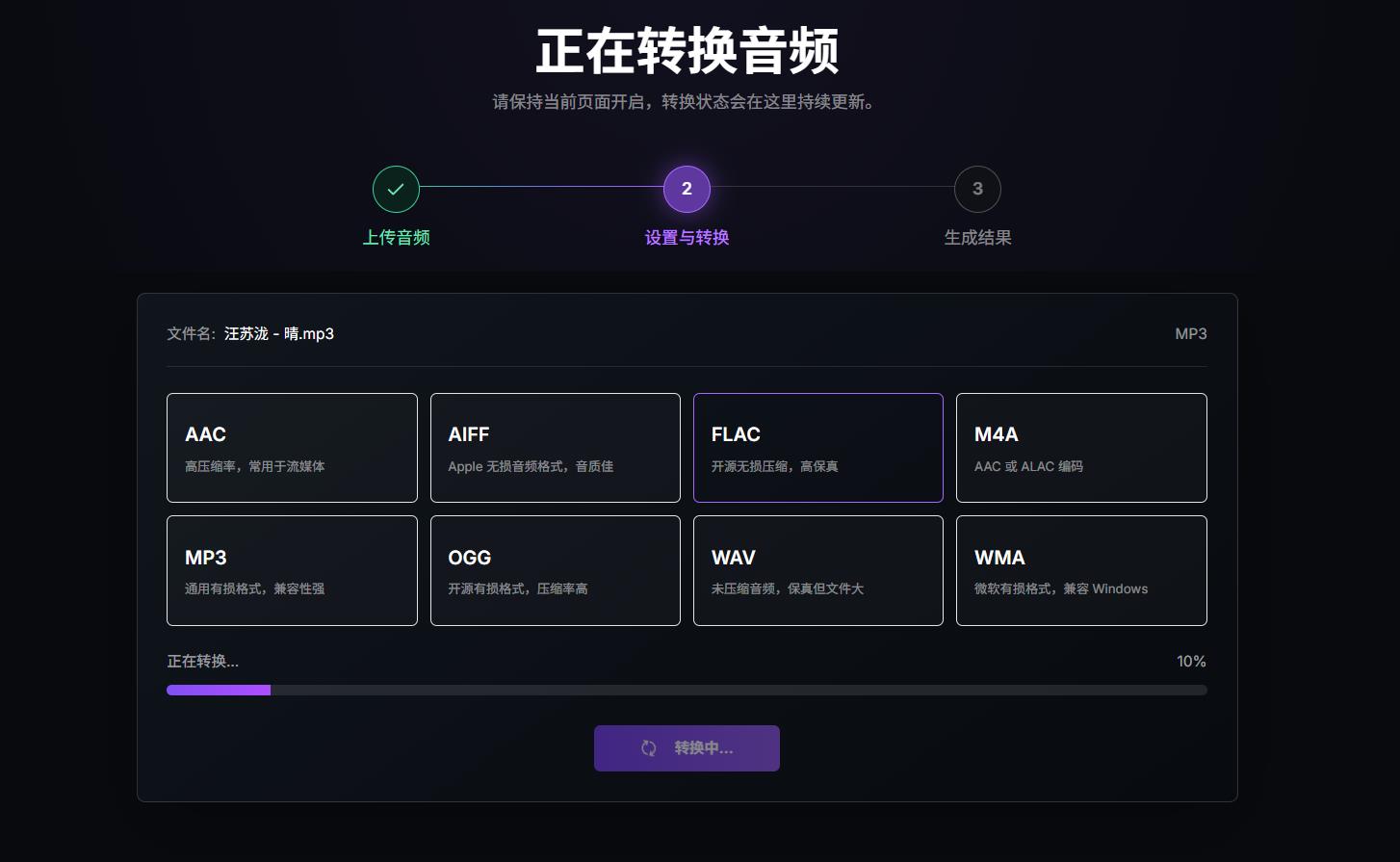This screenshot has height=862, width=1400.
Task: Click the conversion progress bar
Action: coord(687,690)
